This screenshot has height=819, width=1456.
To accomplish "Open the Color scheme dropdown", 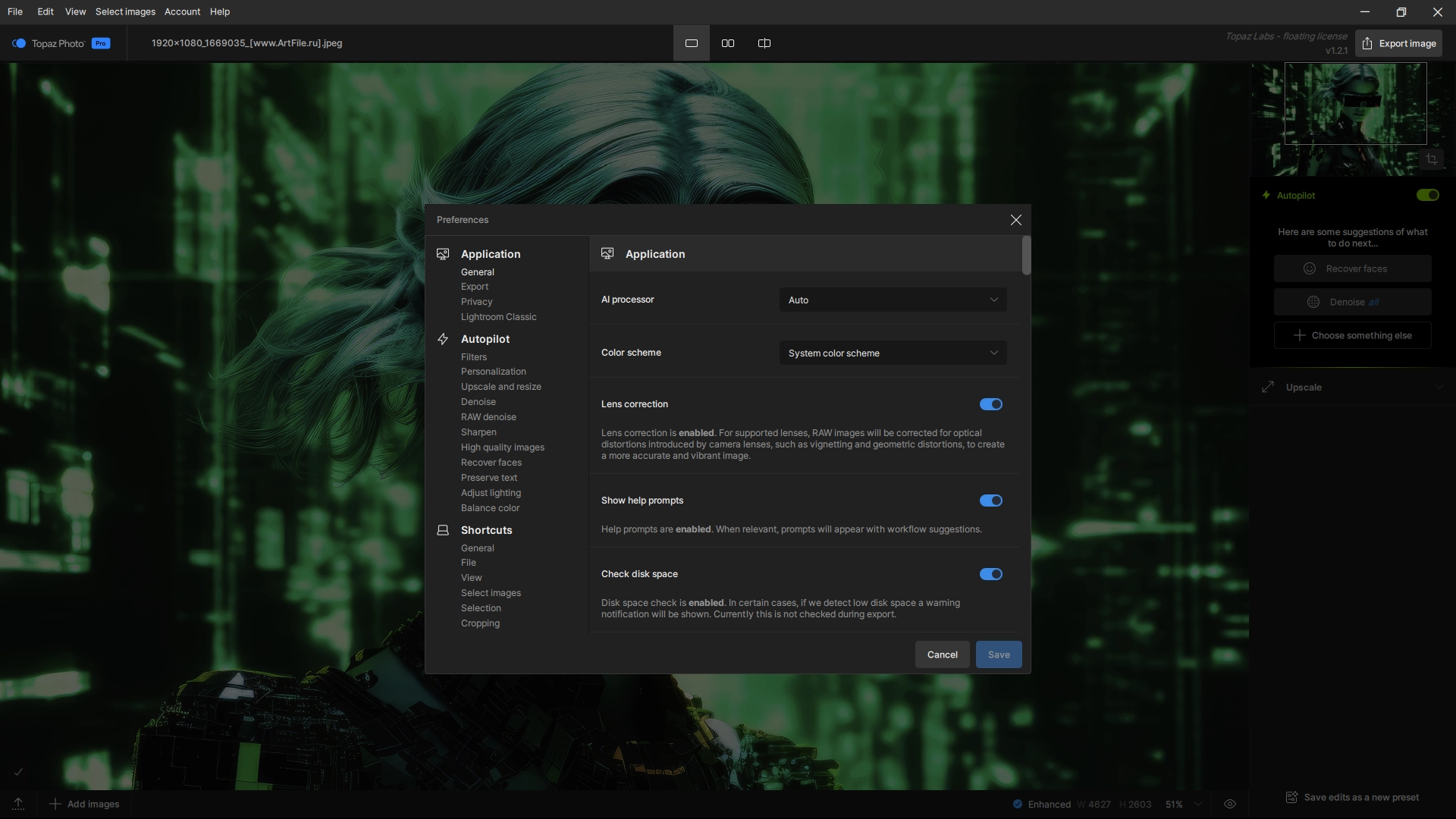I will point(893,353).
